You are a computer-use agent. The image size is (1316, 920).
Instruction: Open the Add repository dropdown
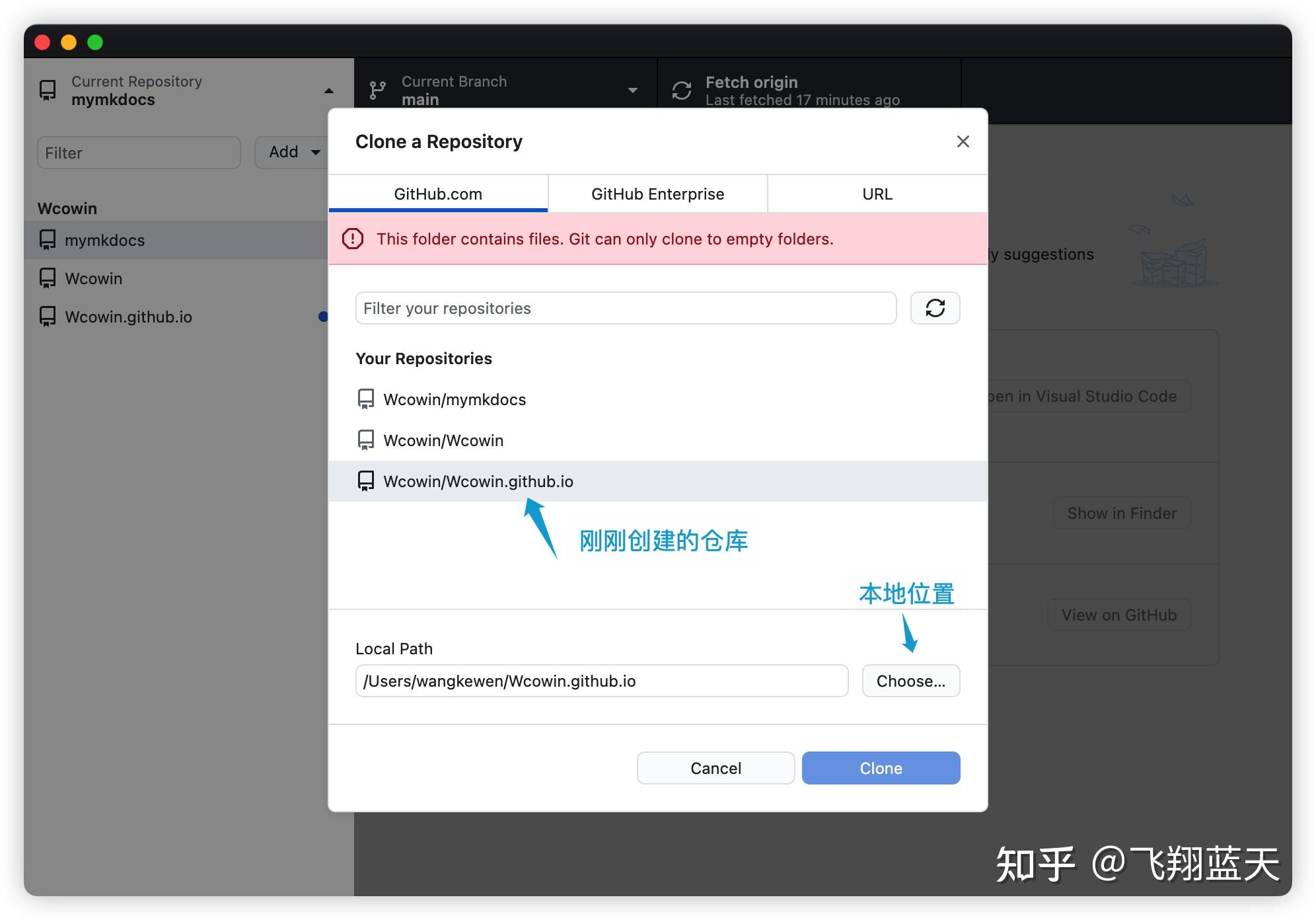point(291,152)
